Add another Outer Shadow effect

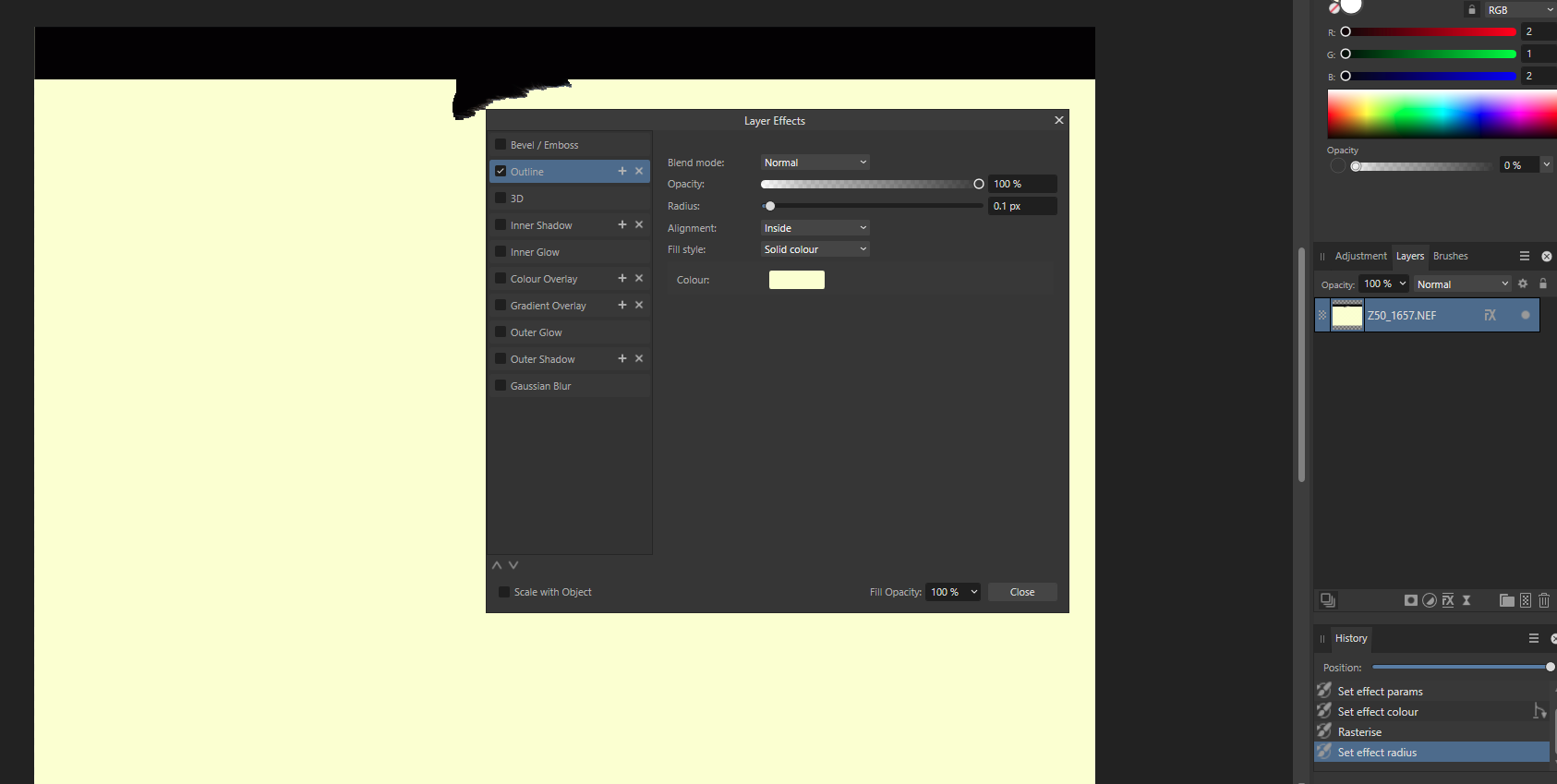pos(622,358)
